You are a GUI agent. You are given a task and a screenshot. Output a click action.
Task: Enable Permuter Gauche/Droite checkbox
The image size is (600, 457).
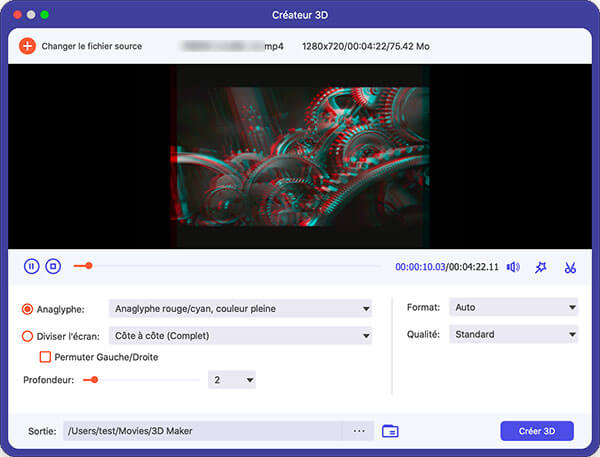tap(45, 357)
